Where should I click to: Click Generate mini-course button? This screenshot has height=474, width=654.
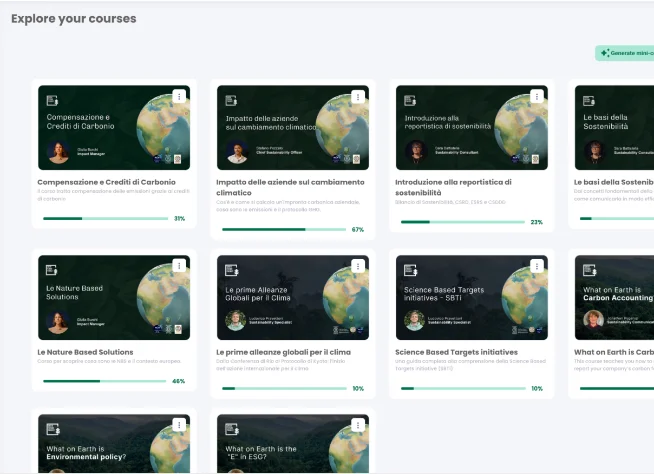[624, 53]
